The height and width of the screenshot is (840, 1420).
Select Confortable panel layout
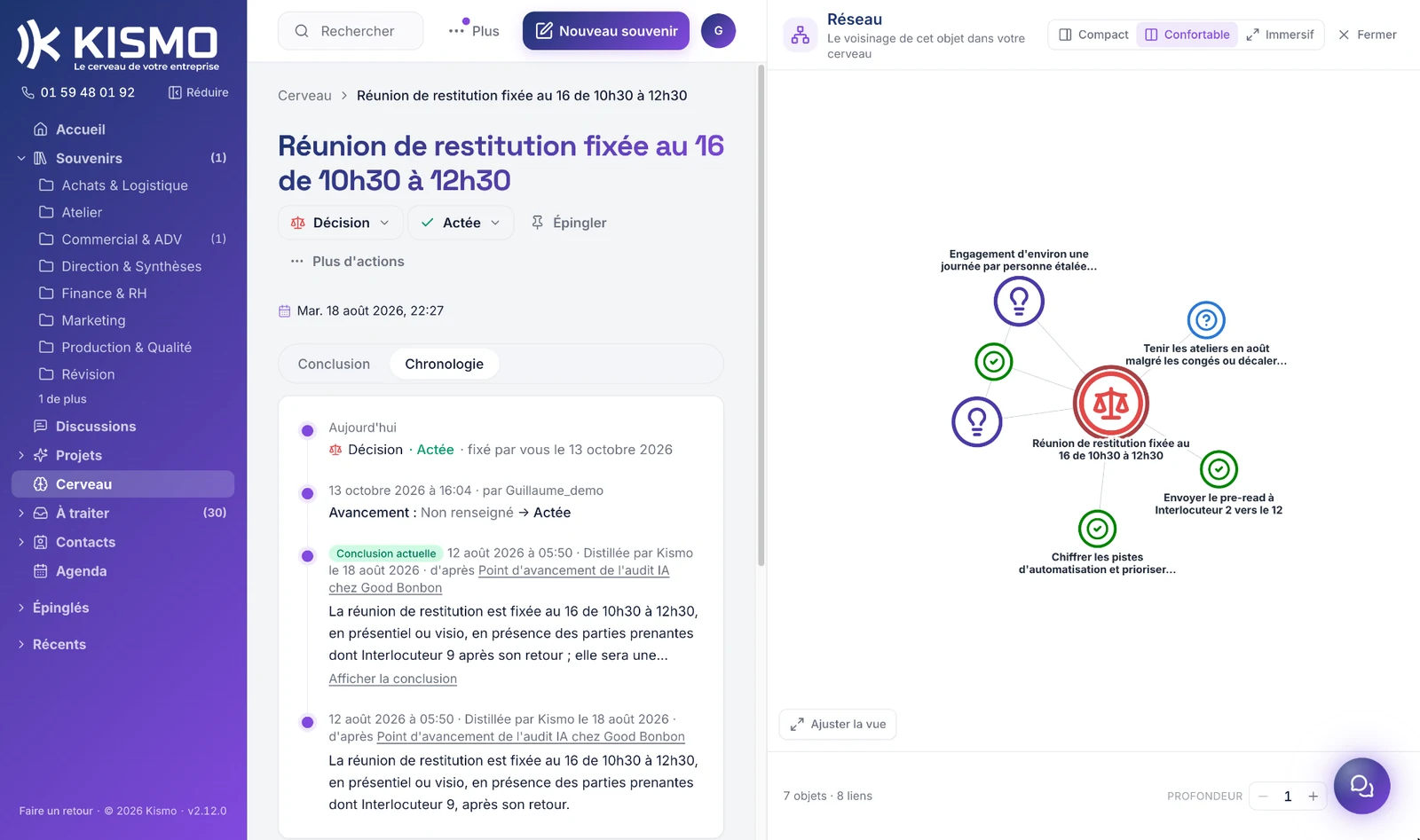pos(1187,35)
